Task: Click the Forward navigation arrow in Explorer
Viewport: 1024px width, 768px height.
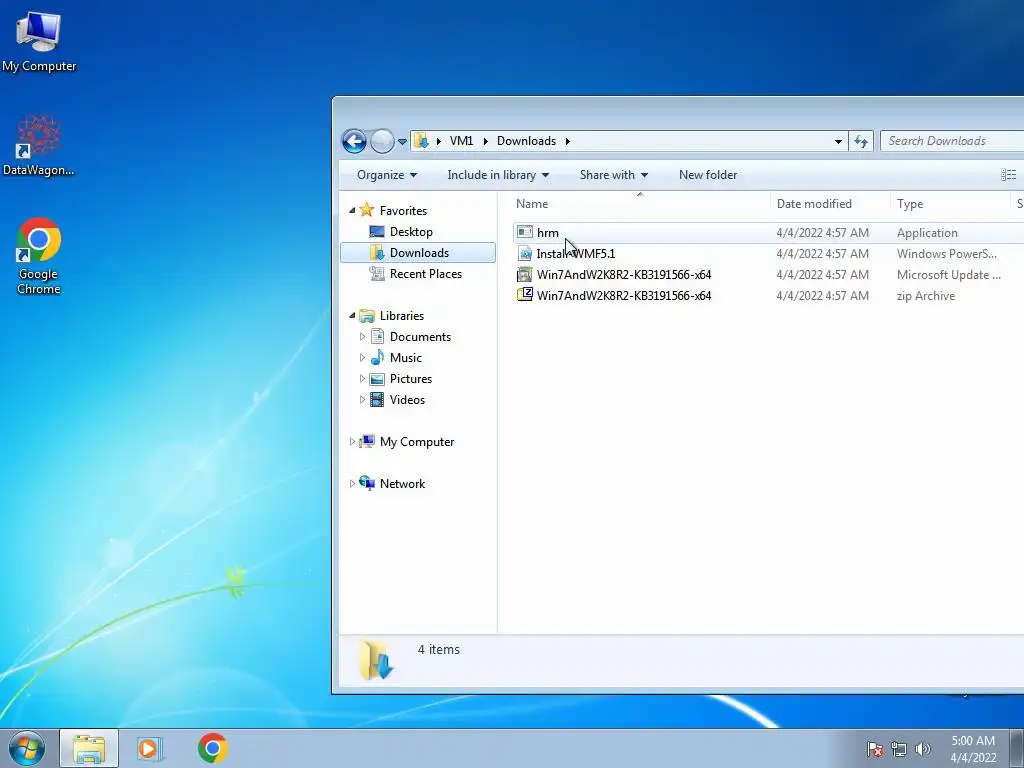Action: click(382, 141)
